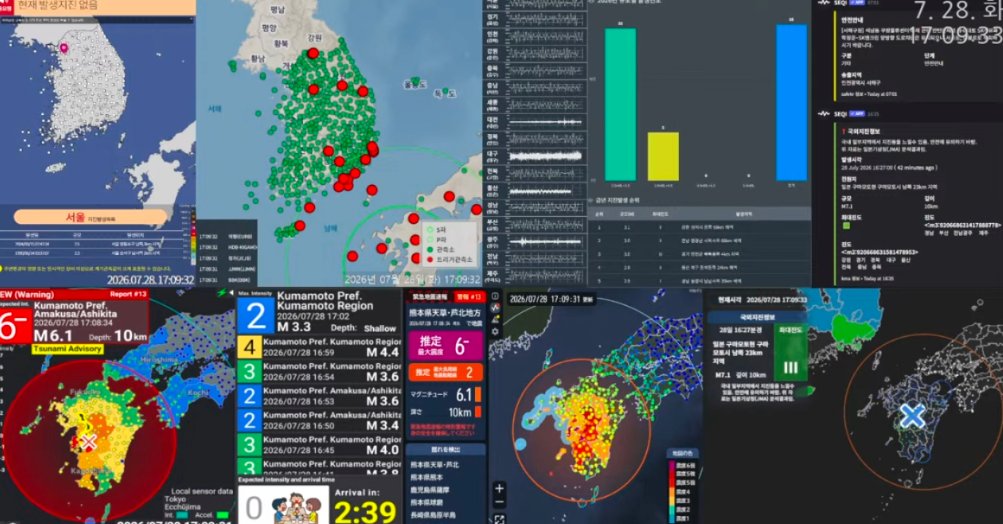
Task: Click the alert icon above the sidebar gear
Action: tap(496, 320)
